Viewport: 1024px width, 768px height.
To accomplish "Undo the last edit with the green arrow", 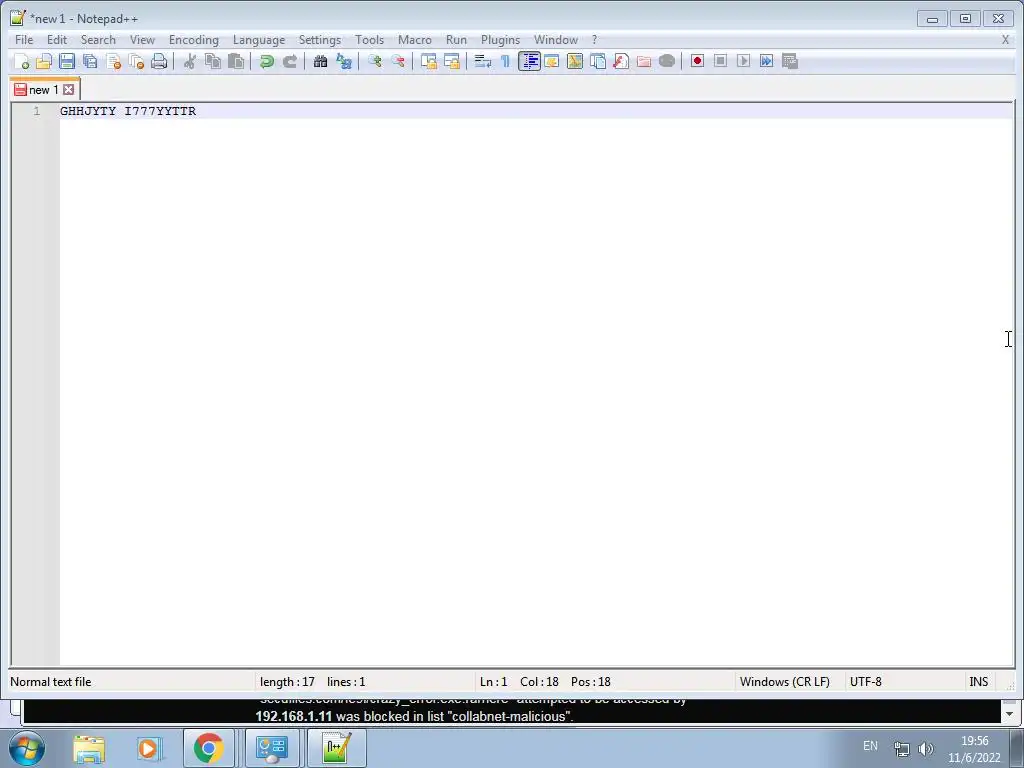I will [x=266, y=61].
